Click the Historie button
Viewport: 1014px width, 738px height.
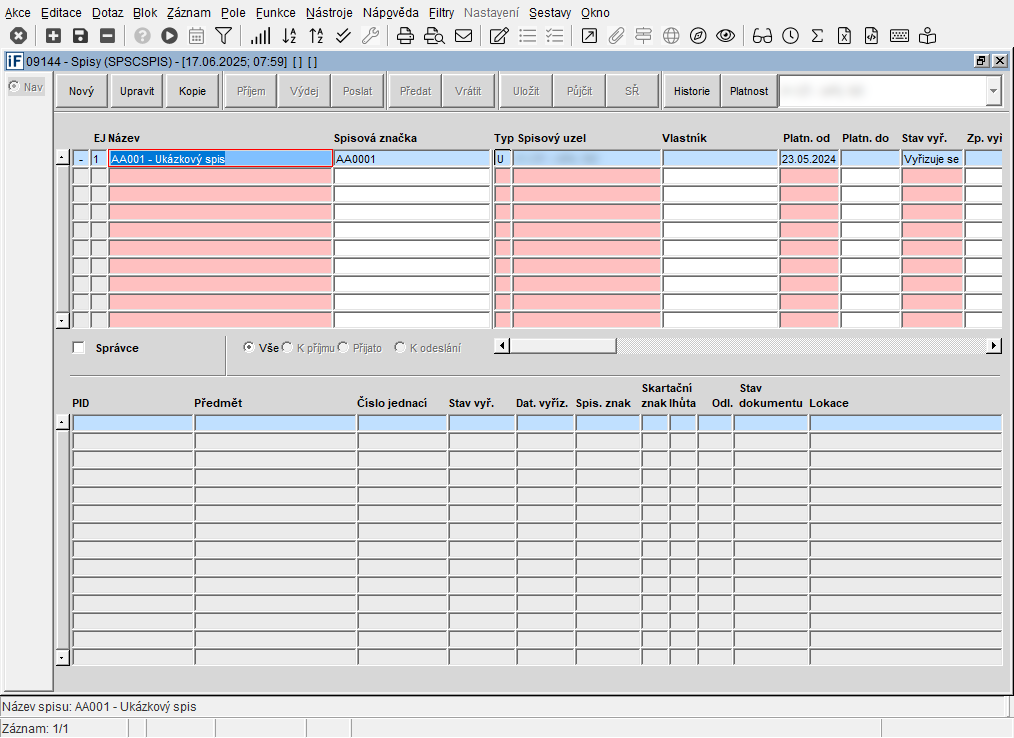pos(691,91)
